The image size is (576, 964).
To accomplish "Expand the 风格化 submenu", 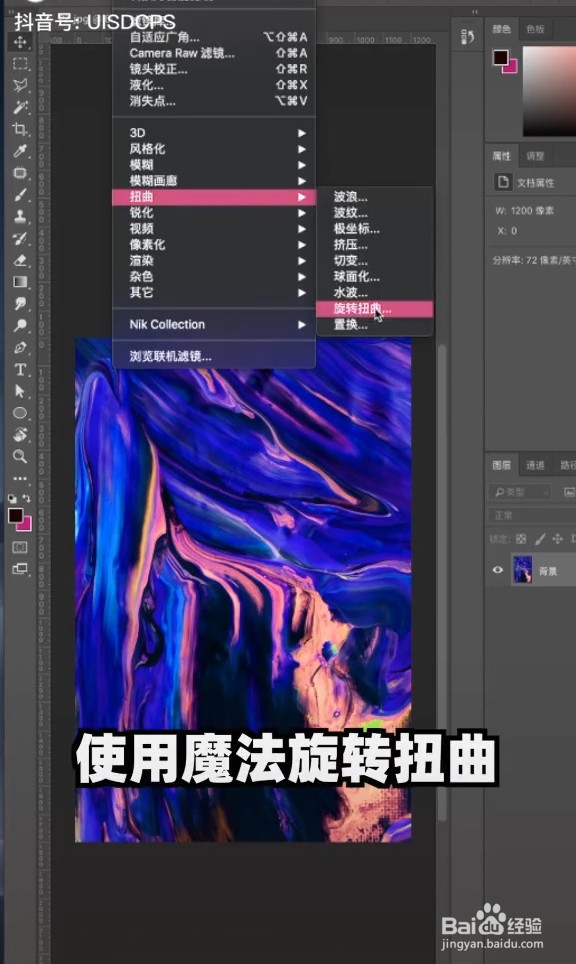I will 214,149.
